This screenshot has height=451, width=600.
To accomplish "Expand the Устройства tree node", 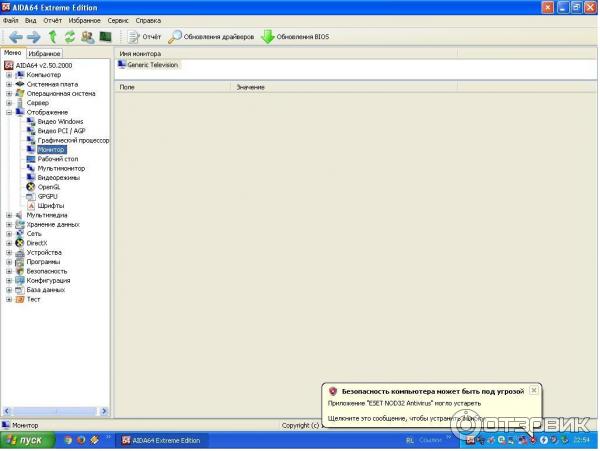I will pos(9,252).
